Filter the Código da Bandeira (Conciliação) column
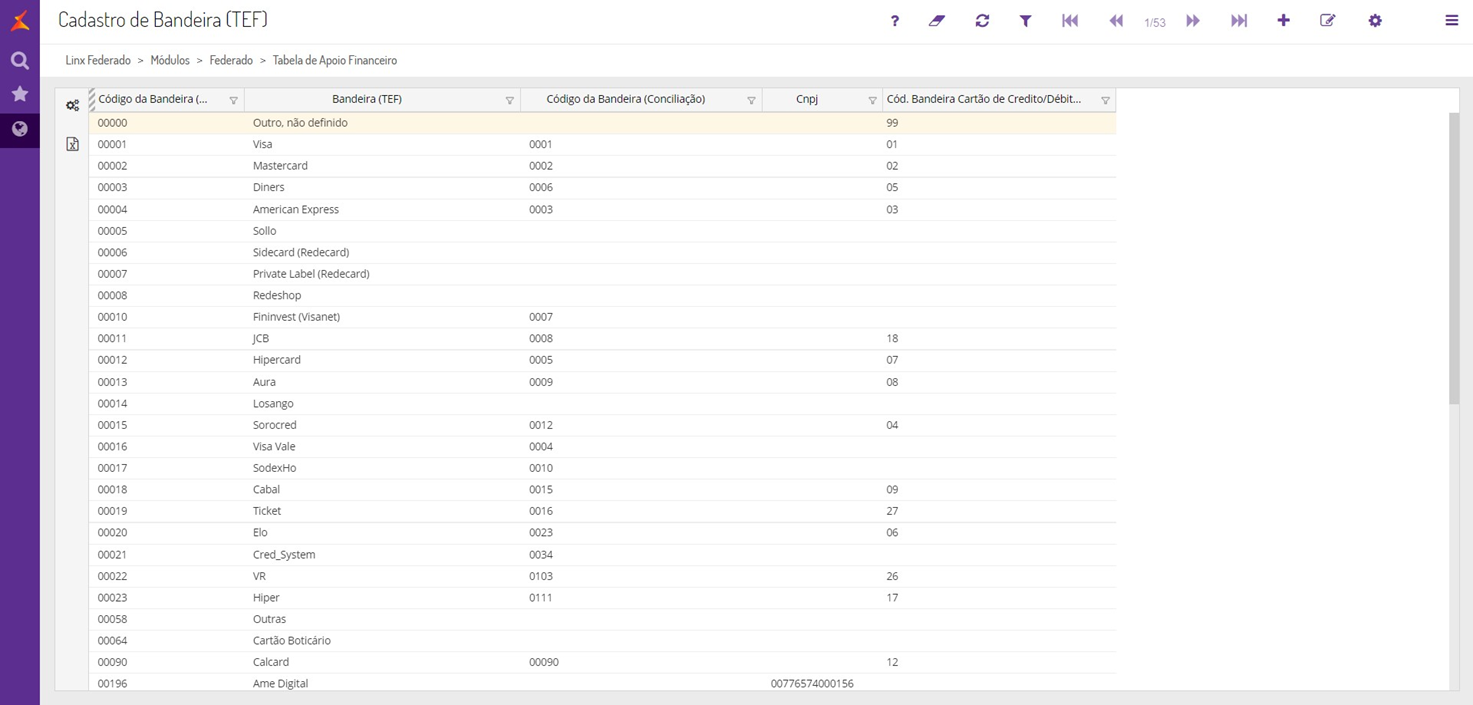 (751, 100)
